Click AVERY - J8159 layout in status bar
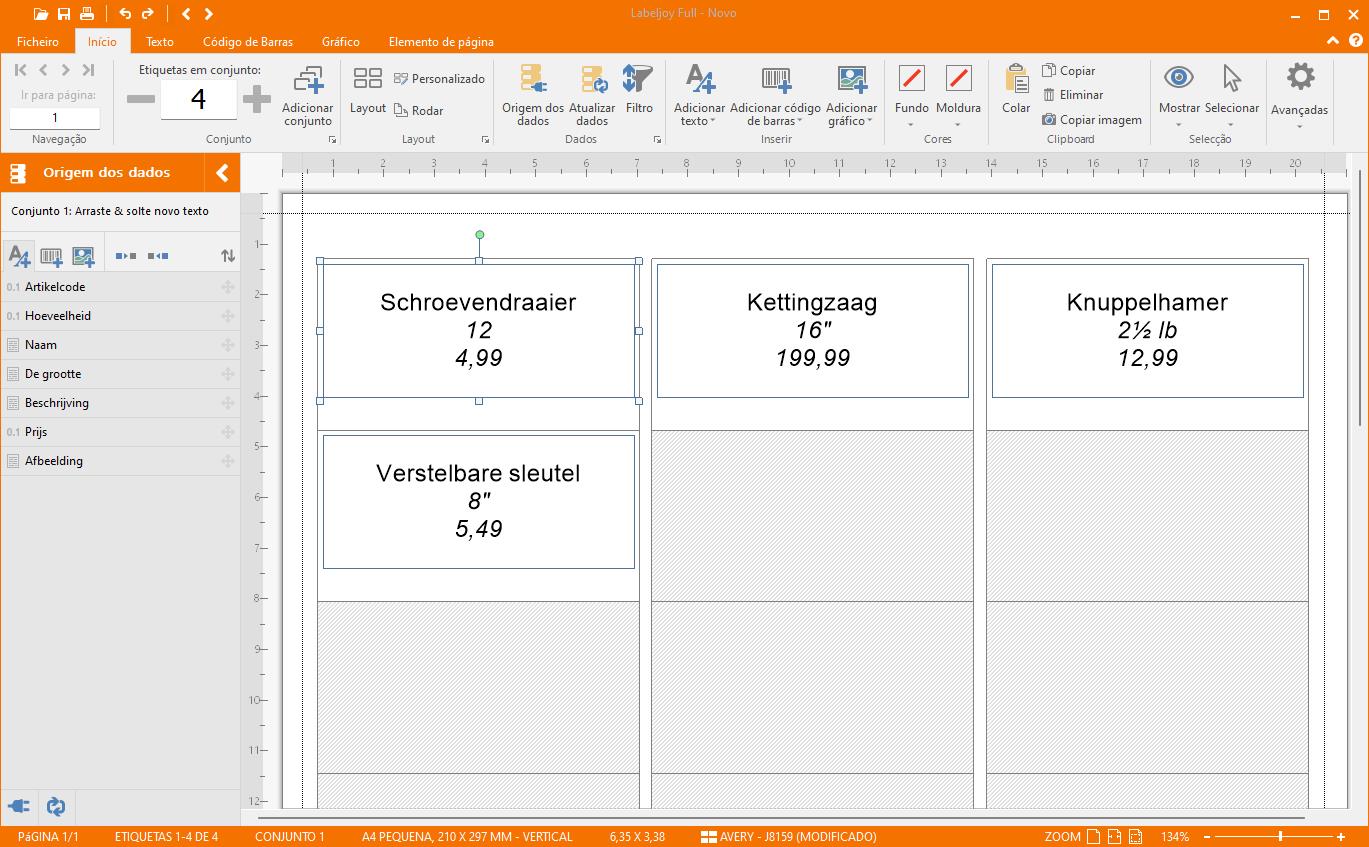The width and height of the screenshot is (1369, 847). 789,836
